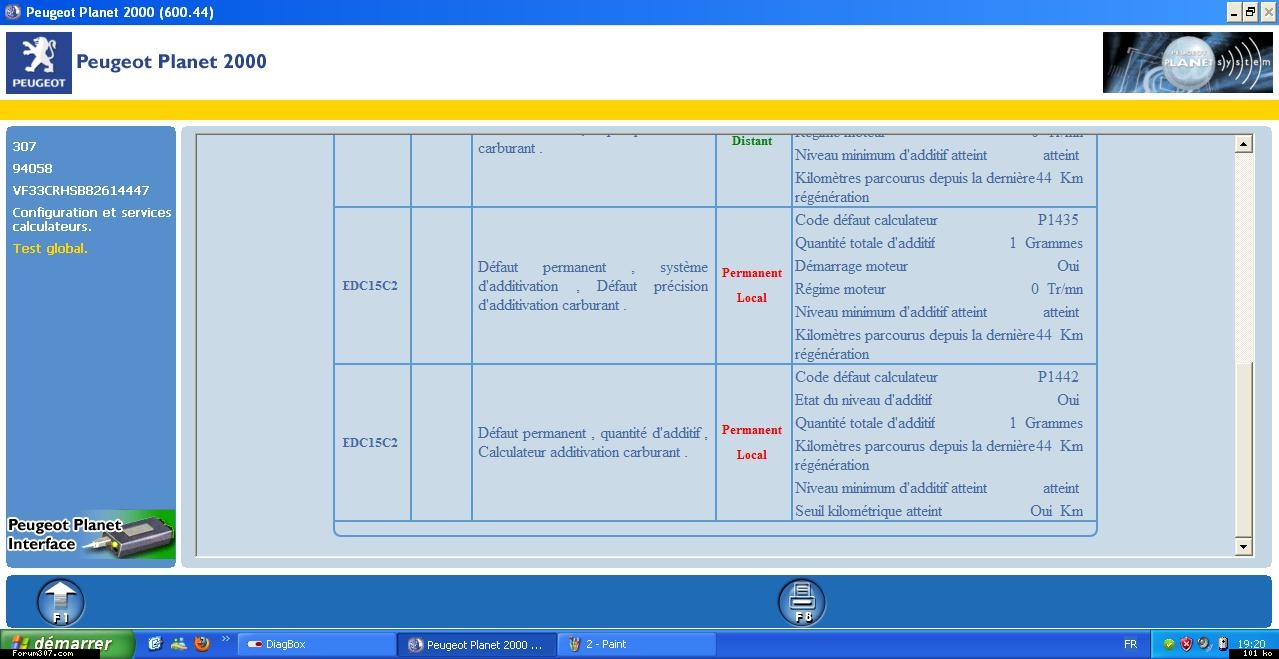Select Peugeot Planet 2000 taskbar button
Viewport: 1279px width, 659px height.
[475, 644]
